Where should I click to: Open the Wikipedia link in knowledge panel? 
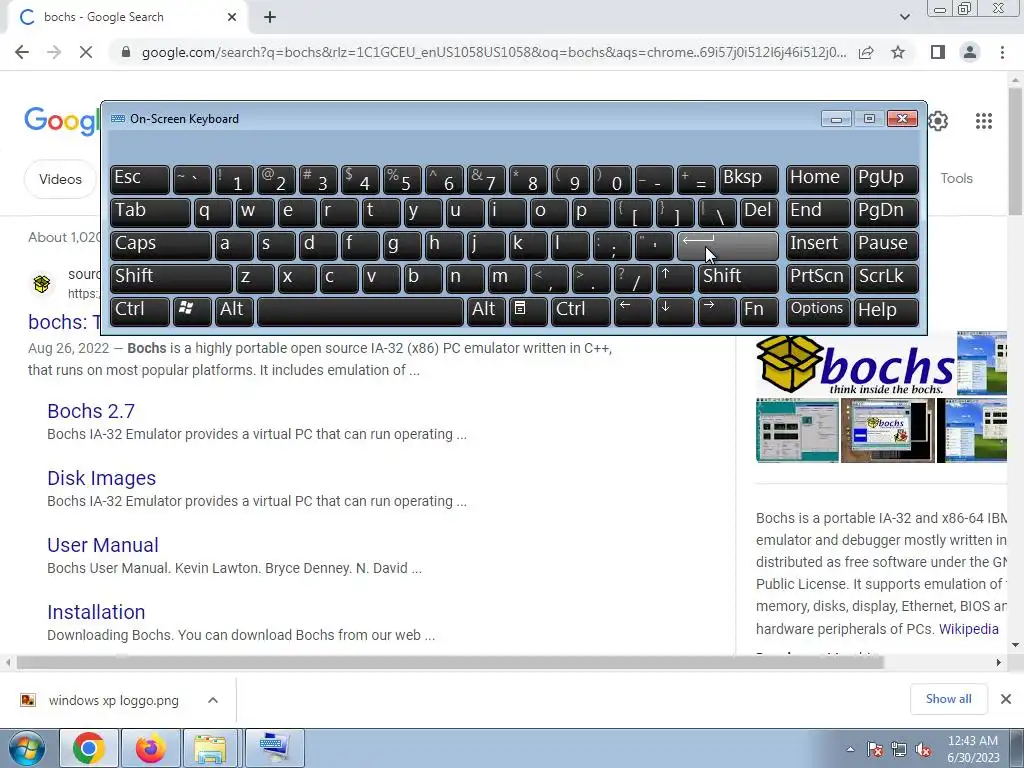[x=968, y=629]
